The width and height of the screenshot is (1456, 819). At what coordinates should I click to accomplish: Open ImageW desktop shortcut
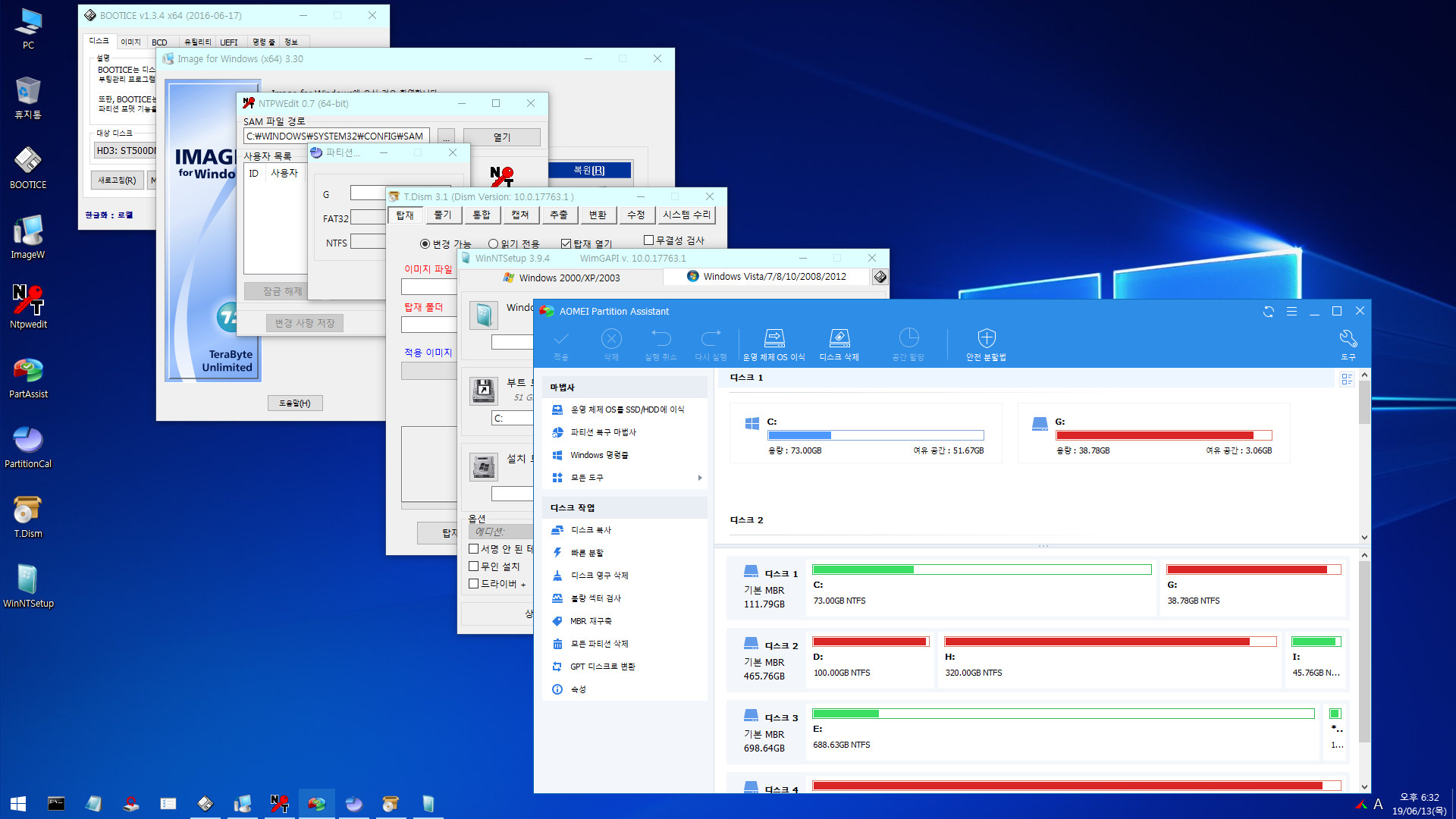coord(28,238)
